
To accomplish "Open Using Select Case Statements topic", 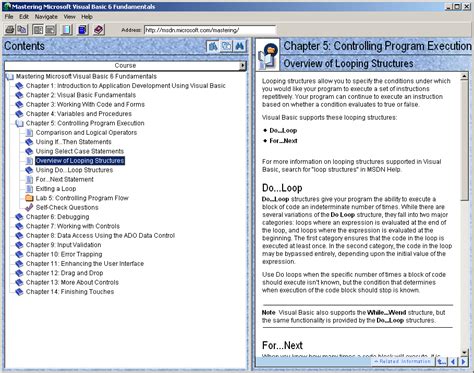I will click(x=80, y=151).
